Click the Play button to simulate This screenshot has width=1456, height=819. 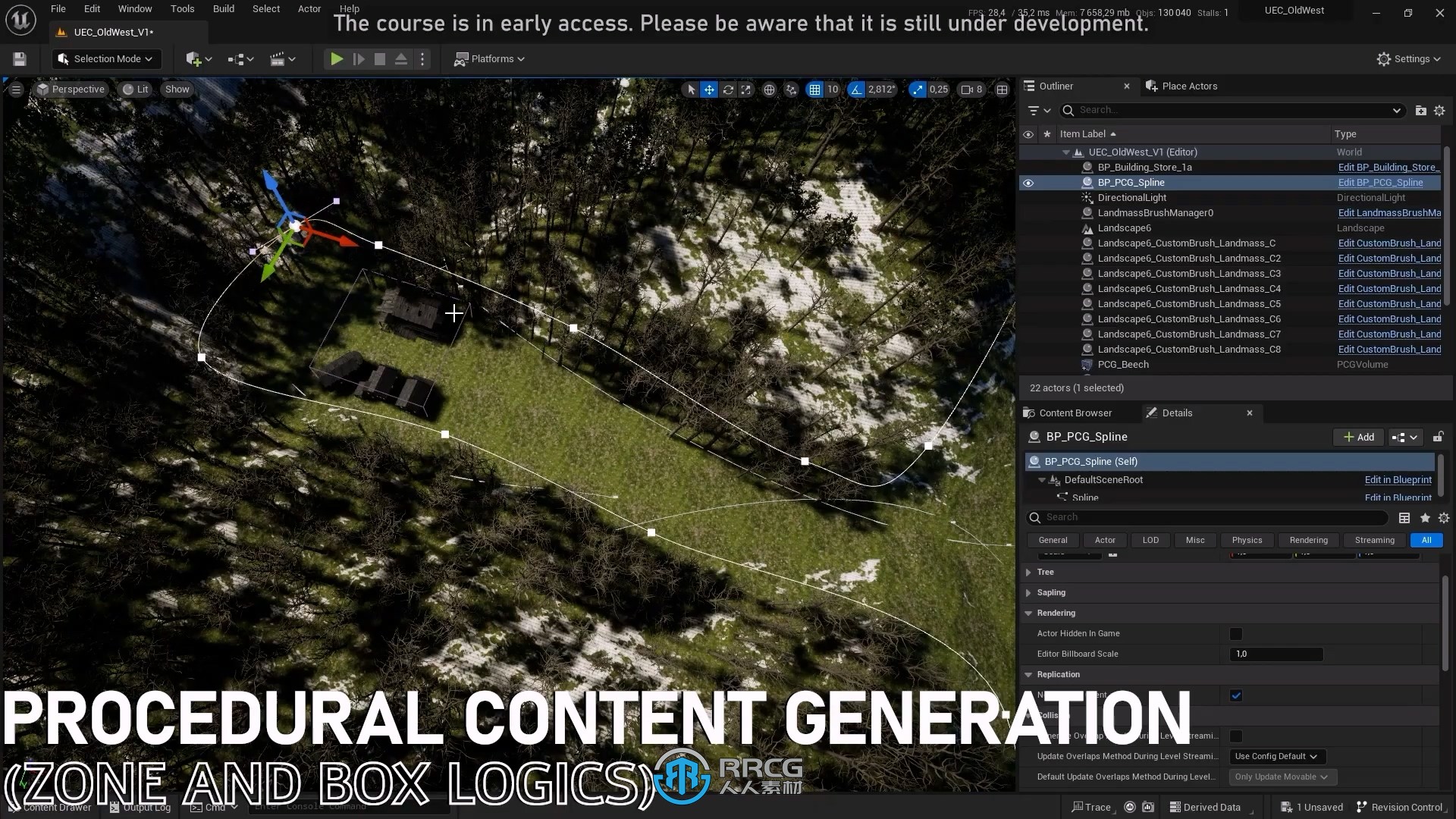(336, 58)
